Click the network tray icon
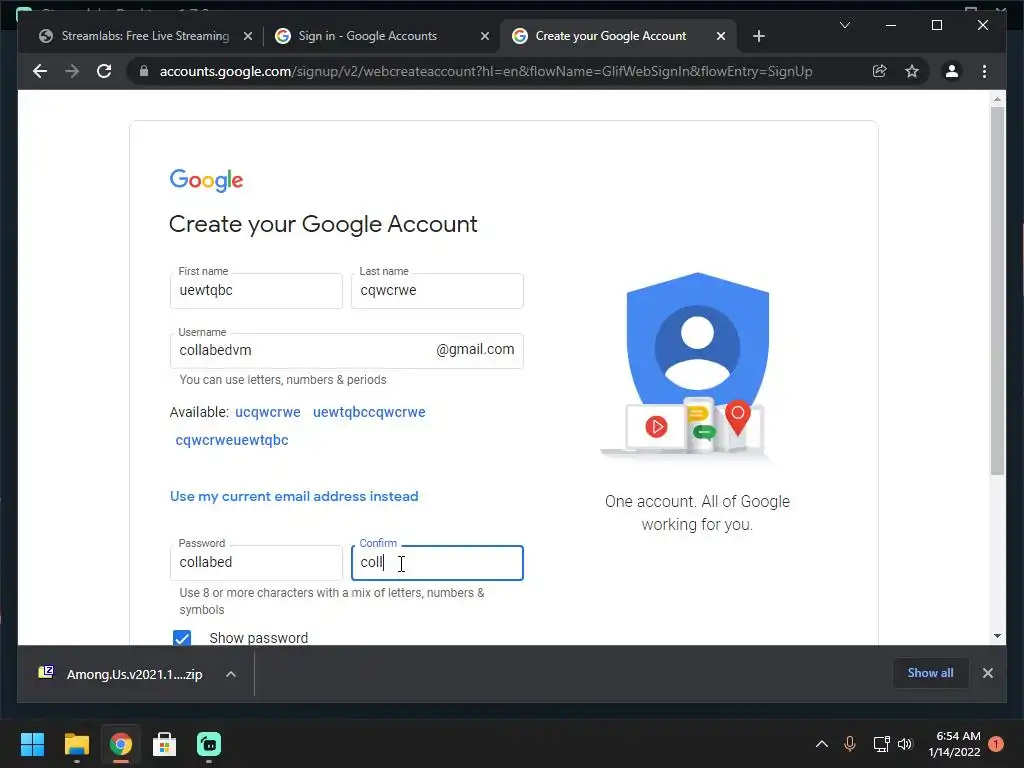The width and height of the screenshot is (1024, 768). coord(881,744)
